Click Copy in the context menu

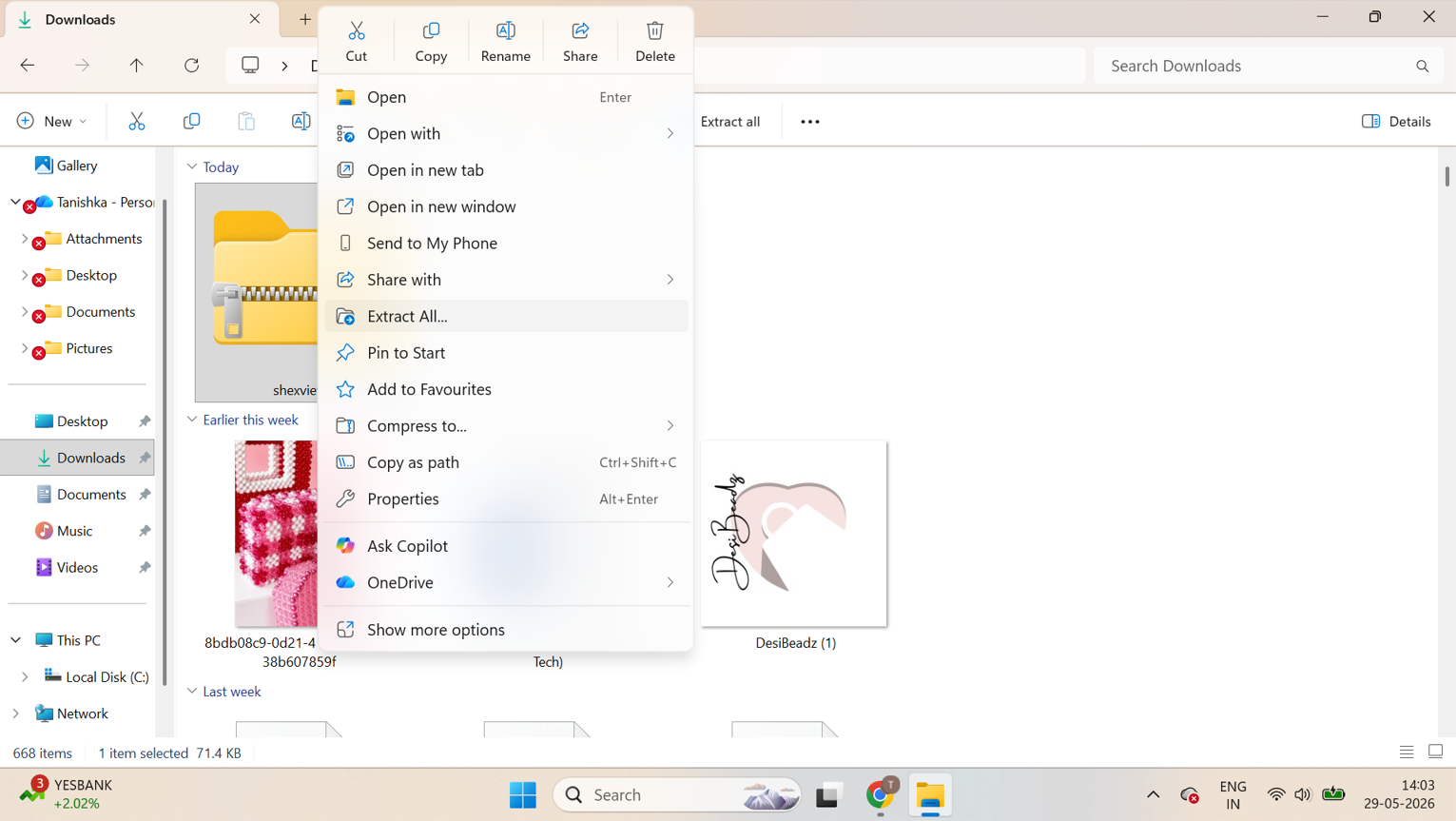(431, 42)
